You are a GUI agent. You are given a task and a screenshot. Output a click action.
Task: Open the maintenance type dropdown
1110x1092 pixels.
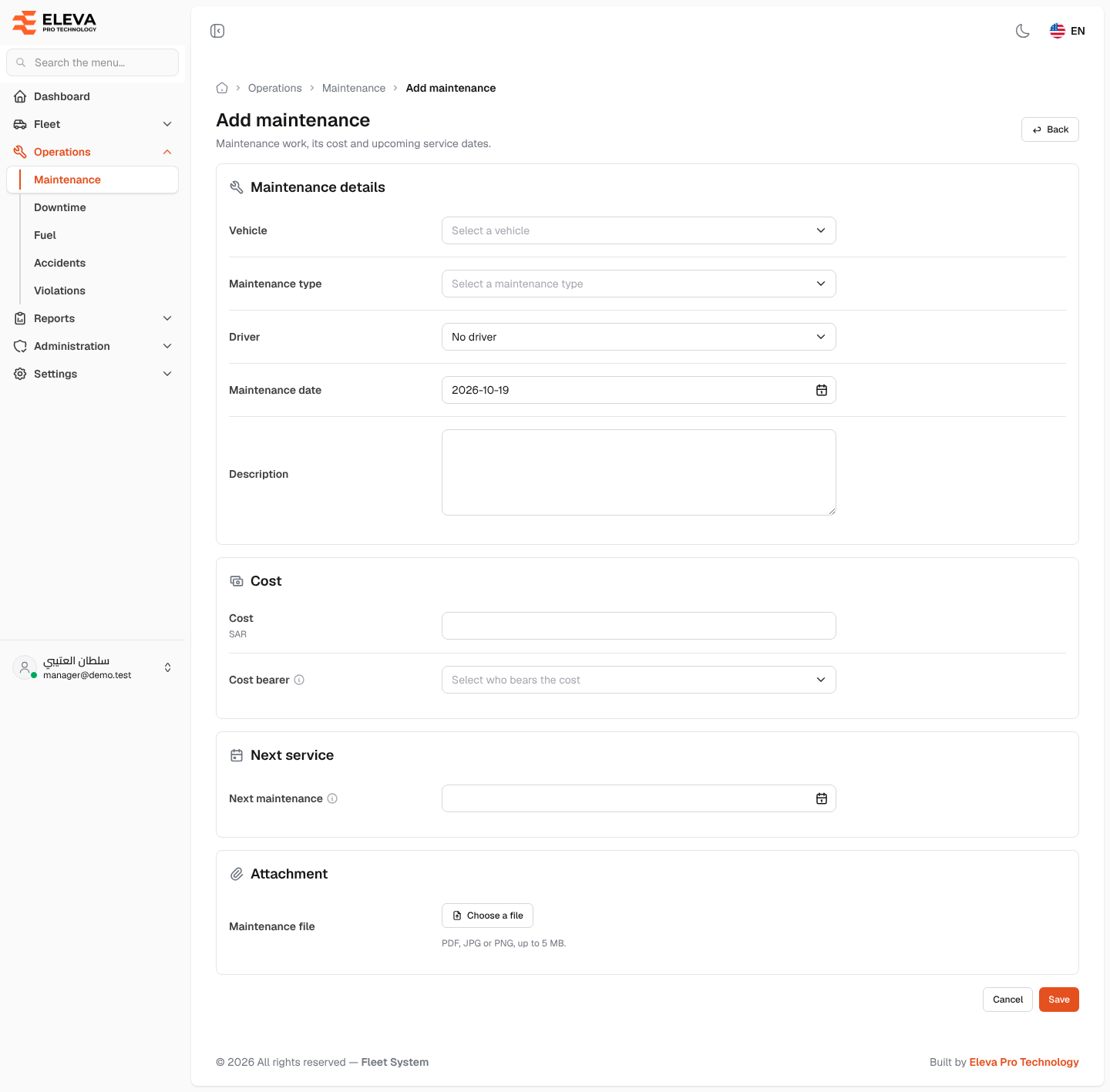click(x=639, y=284)
